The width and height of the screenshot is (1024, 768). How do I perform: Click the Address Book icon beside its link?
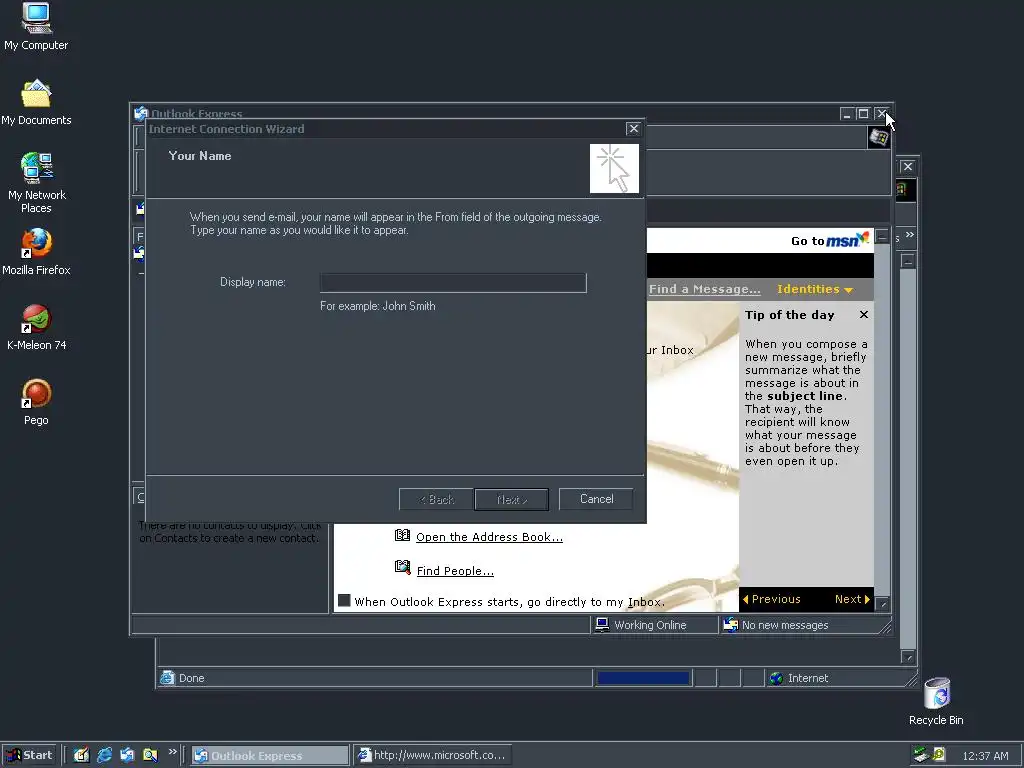click(x=402, y=536)
